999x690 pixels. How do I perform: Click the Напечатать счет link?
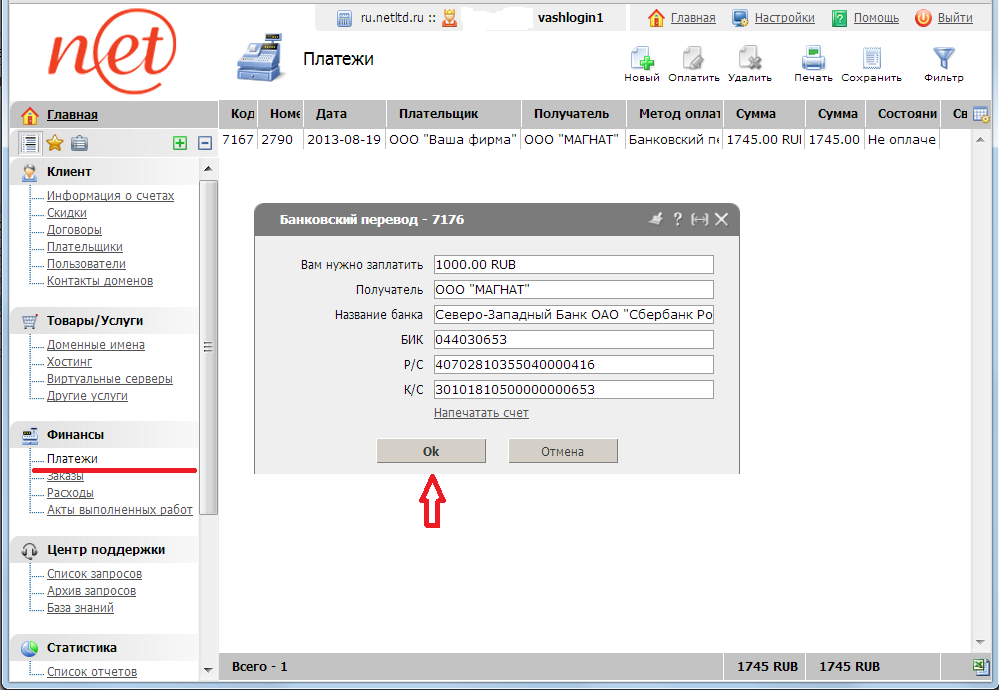pyautogui.click(x=481, y=413)
